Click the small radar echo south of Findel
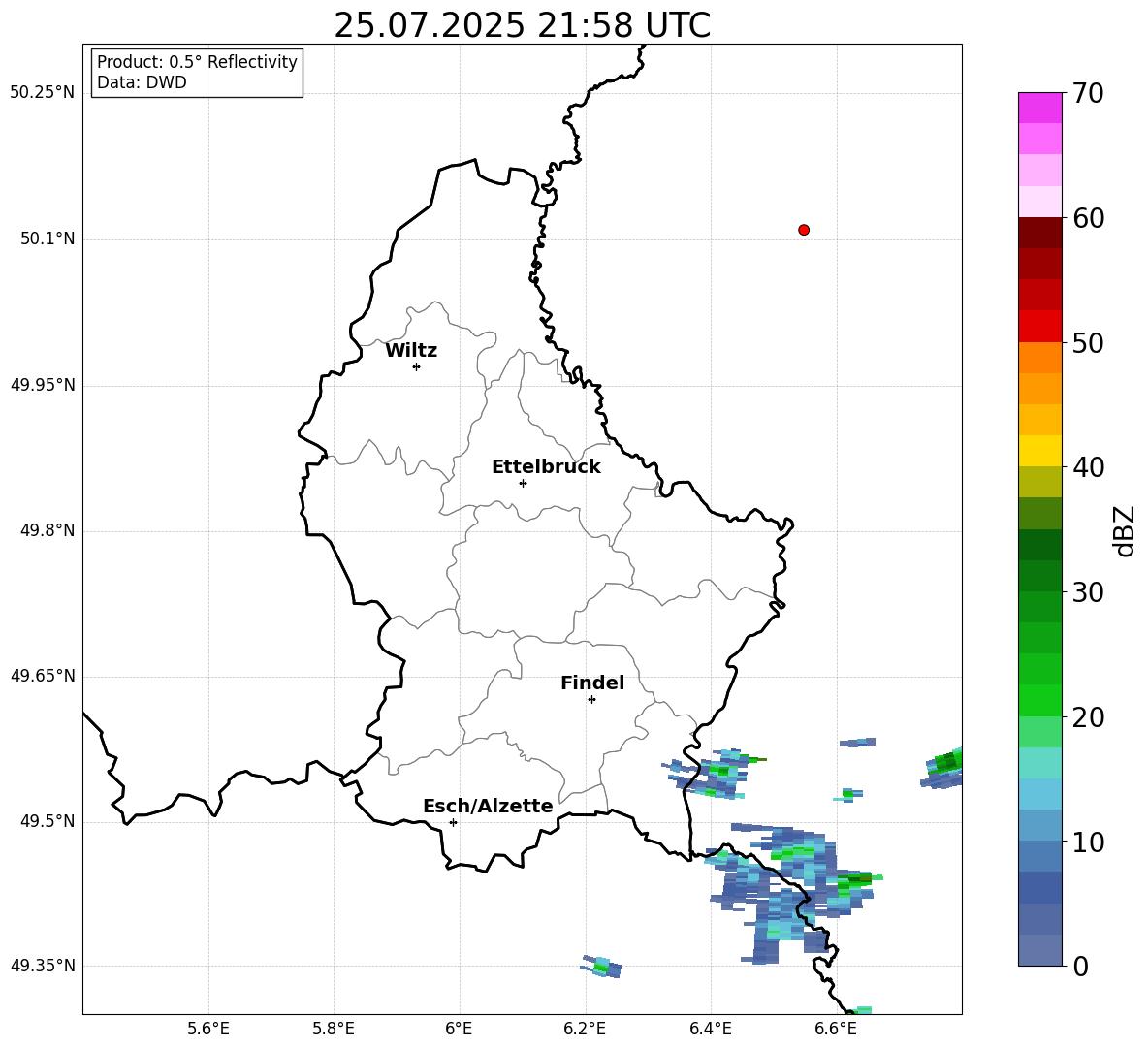The image size is (1148, 1048). click(x=602, y=966)
